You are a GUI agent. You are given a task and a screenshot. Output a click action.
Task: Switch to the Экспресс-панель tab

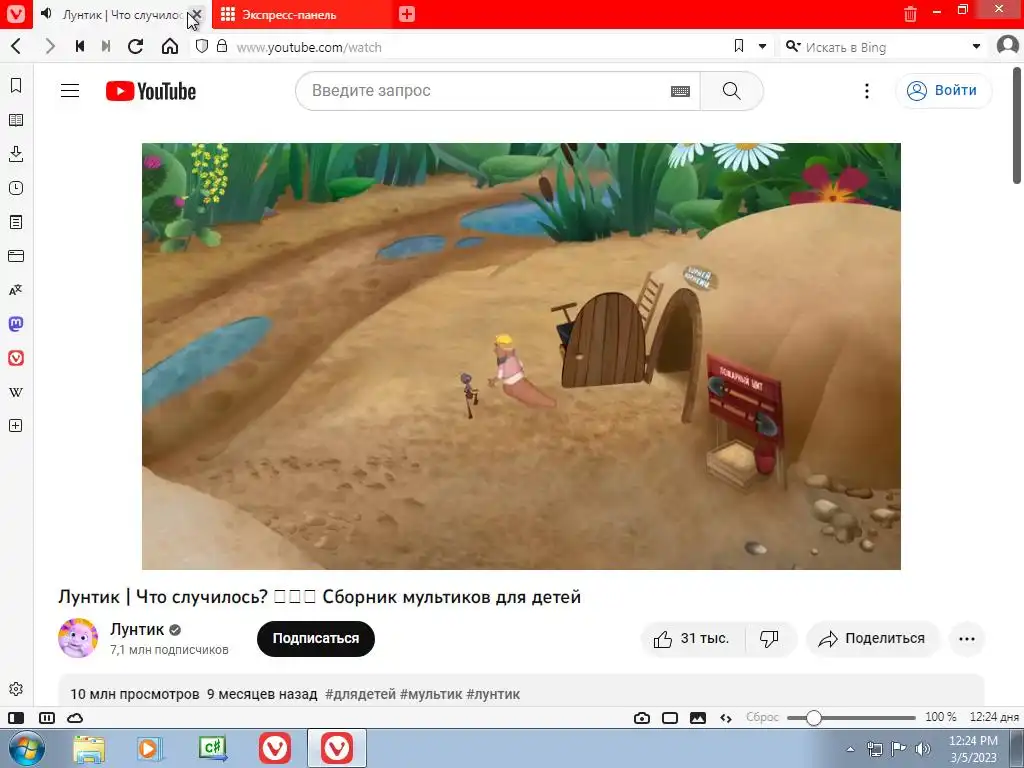(x=302, y=14)
